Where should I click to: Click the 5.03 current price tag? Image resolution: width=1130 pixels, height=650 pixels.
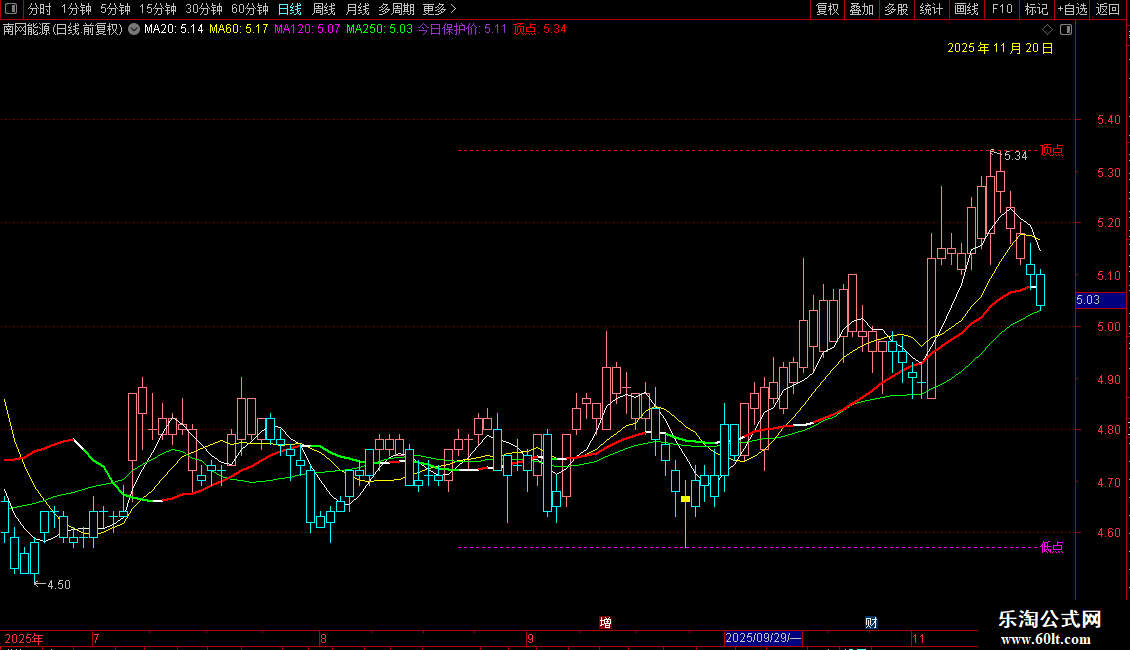pos(1100,300)
